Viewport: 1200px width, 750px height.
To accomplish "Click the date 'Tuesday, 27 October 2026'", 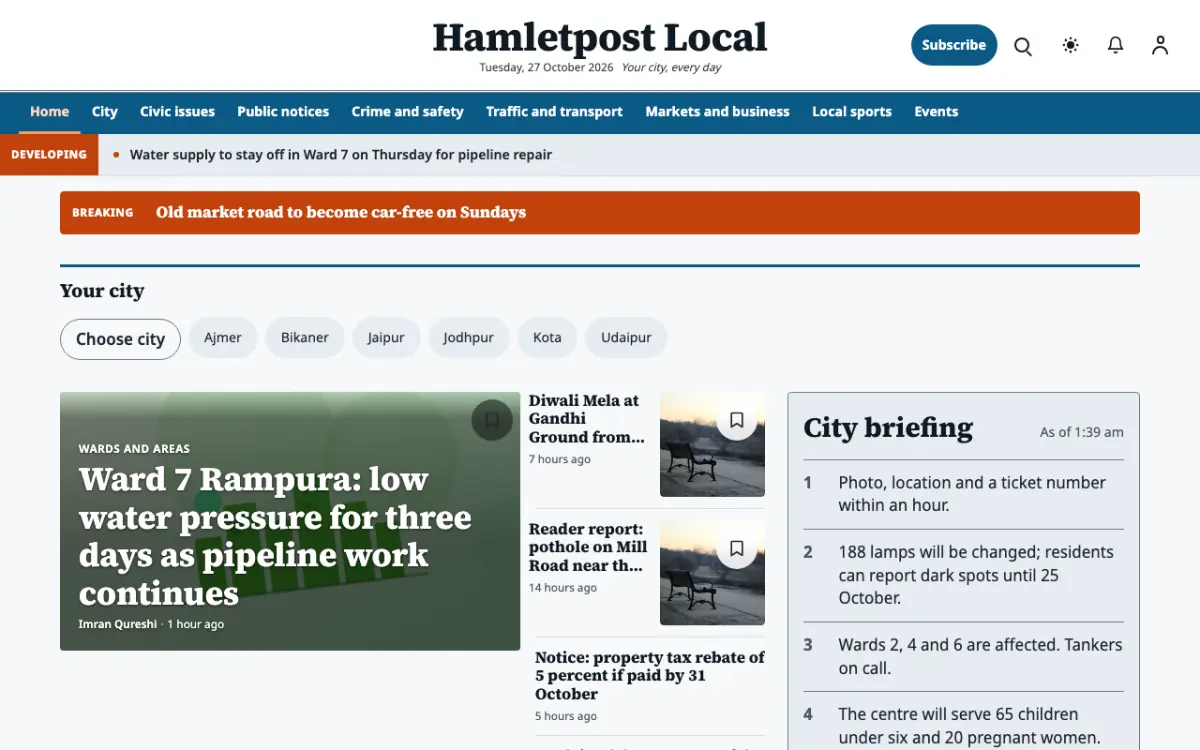I will coord(546,68).
